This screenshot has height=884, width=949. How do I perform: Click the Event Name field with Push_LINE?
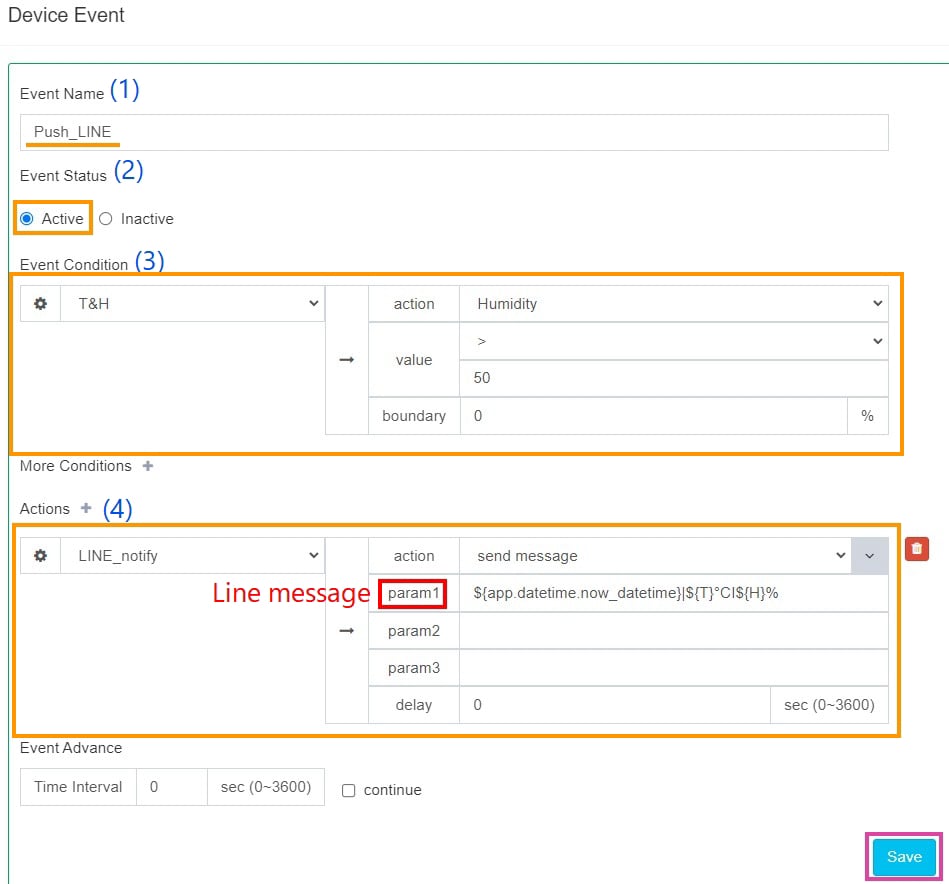(454, 132)
